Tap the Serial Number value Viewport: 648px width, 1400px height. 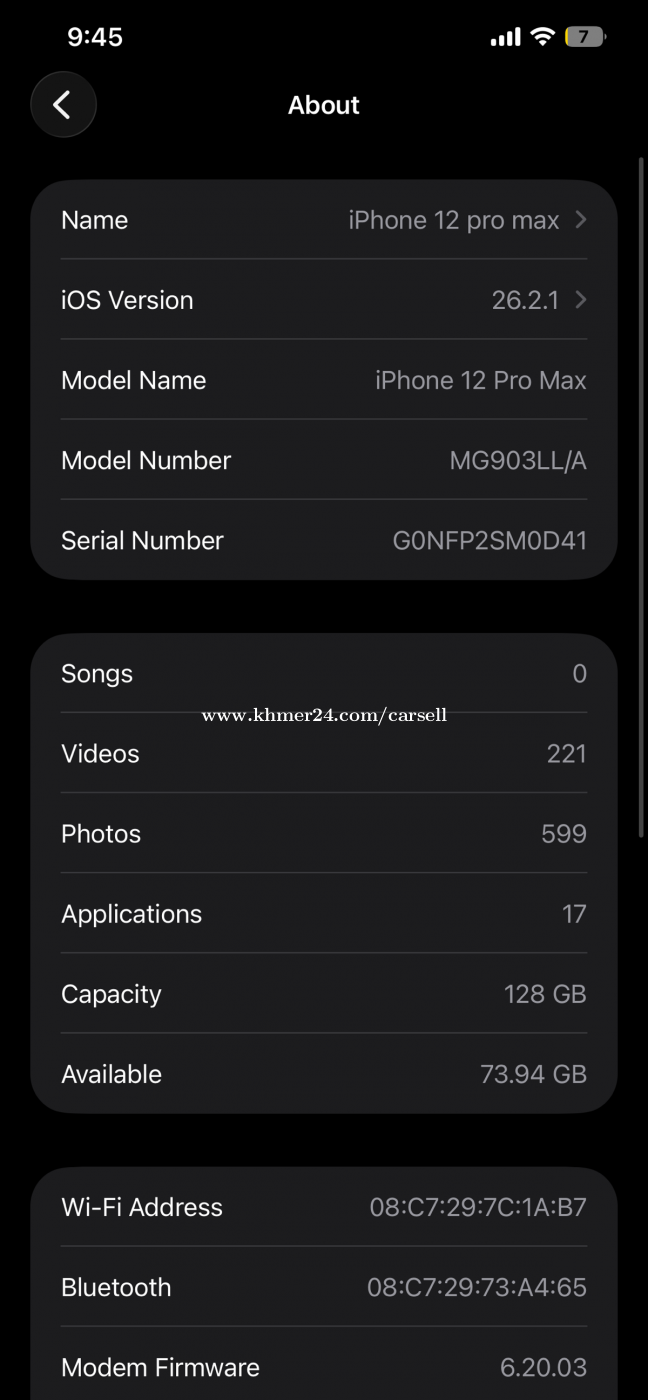pyautogui.click(x=489, y=540)
